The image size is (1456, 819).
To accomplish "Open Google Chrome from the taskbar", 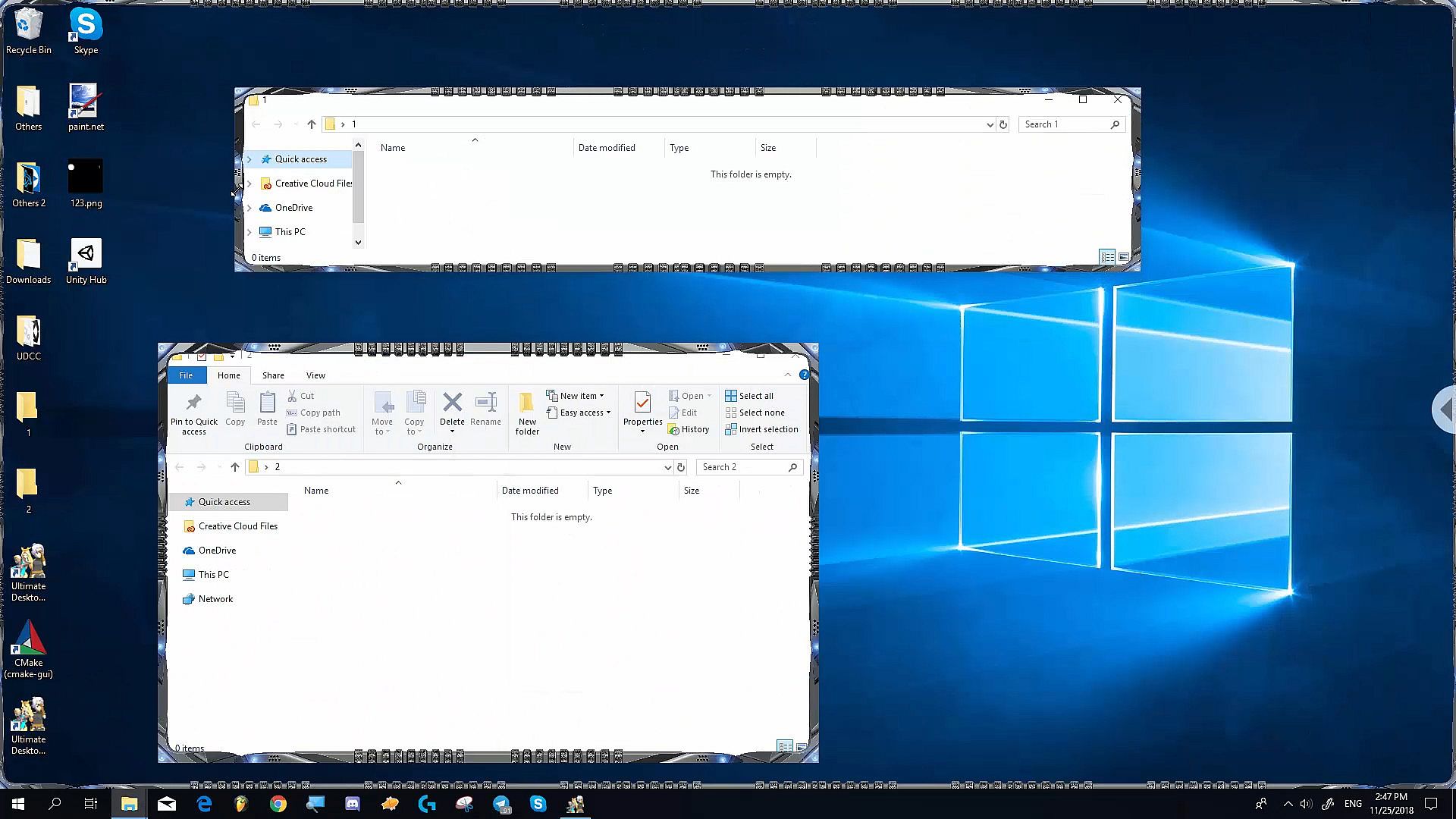I will [278, 804].
